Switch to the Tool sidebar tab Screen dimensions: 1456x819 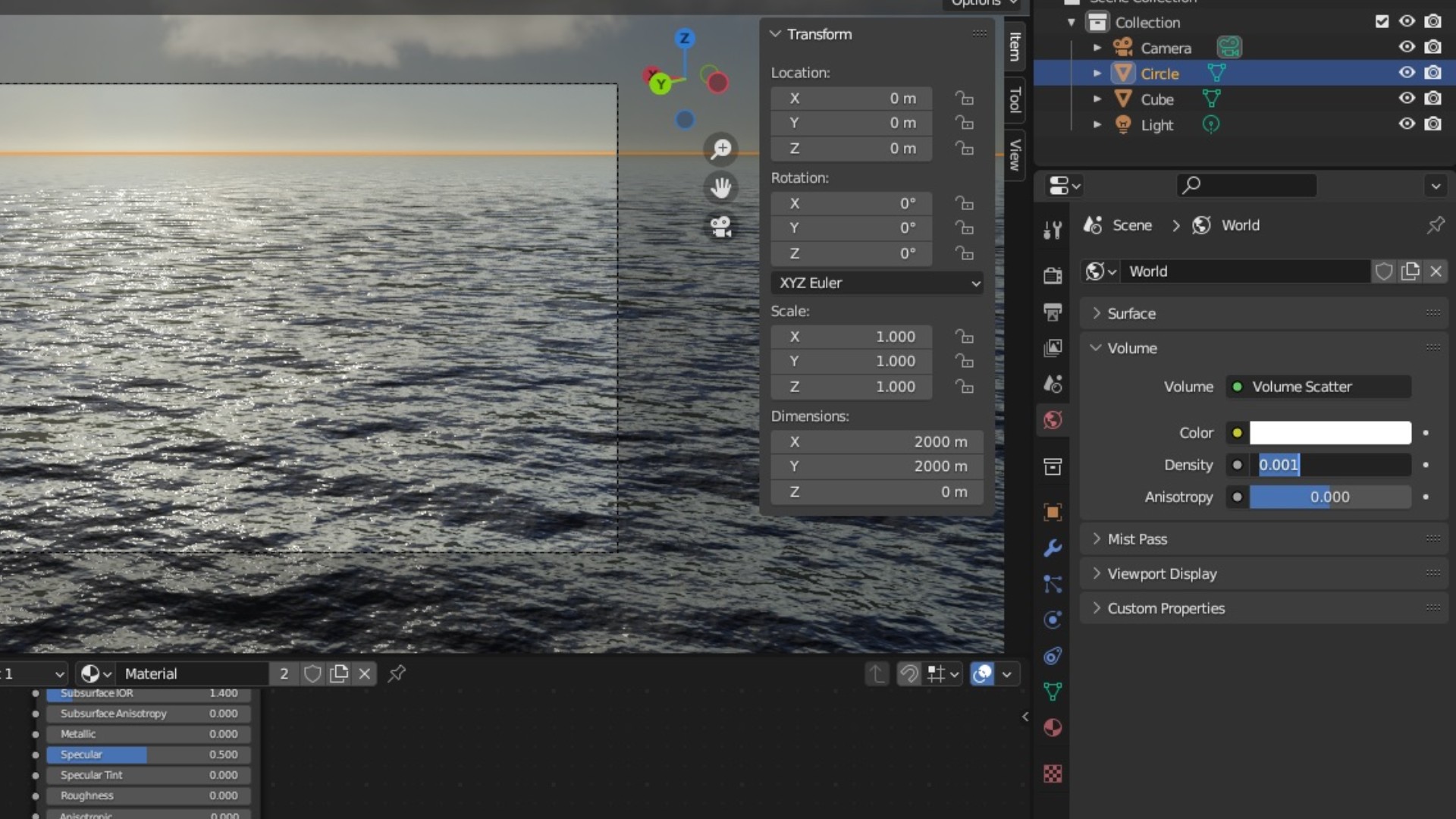coord(1015,100)
